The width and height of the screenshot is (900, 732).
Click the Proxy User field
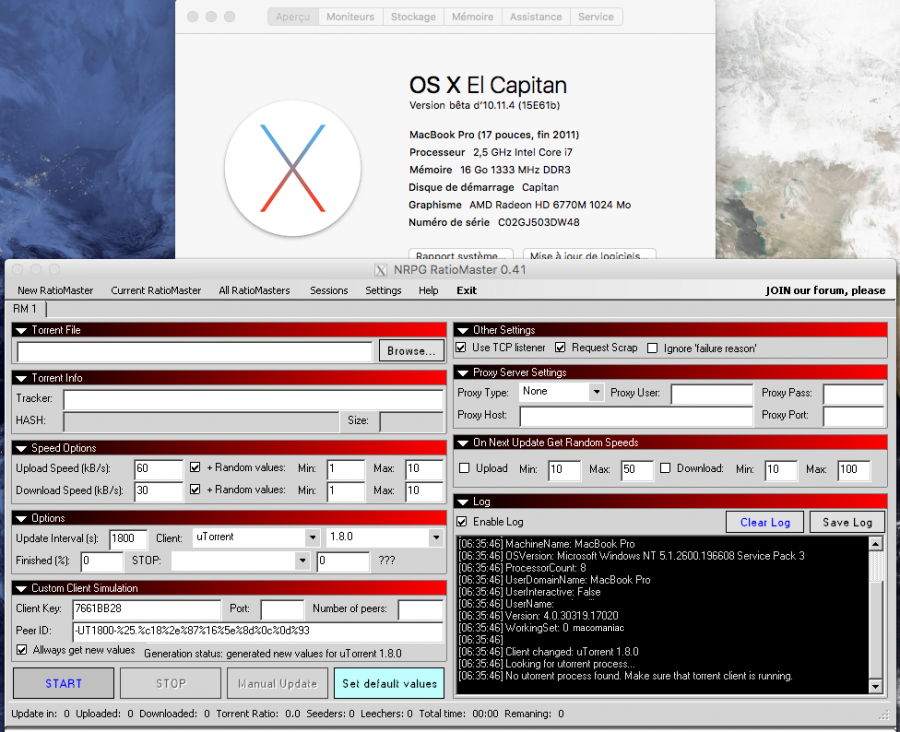tap(712, 394)
